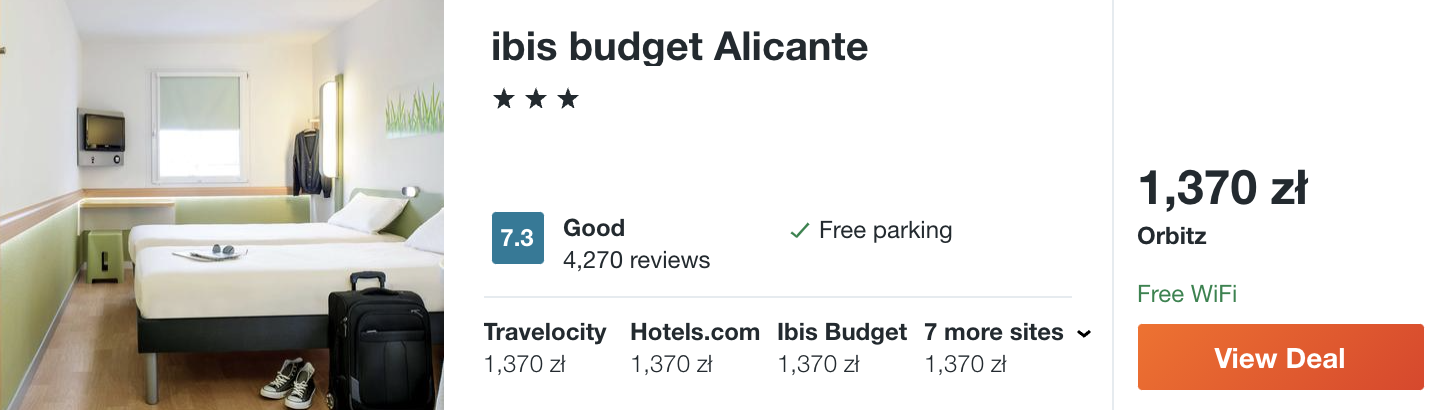This screenshot has height=410, width=1440.
Task: Open the ibis budget Alicante hotel title
Action: click(680, 46)
